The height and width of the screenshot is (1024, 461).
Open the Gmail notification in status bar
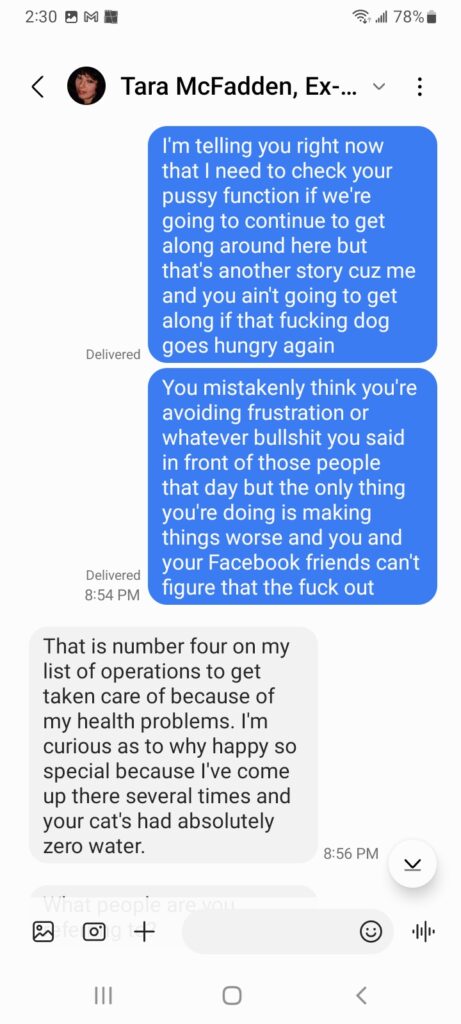[x=92, y=18]
